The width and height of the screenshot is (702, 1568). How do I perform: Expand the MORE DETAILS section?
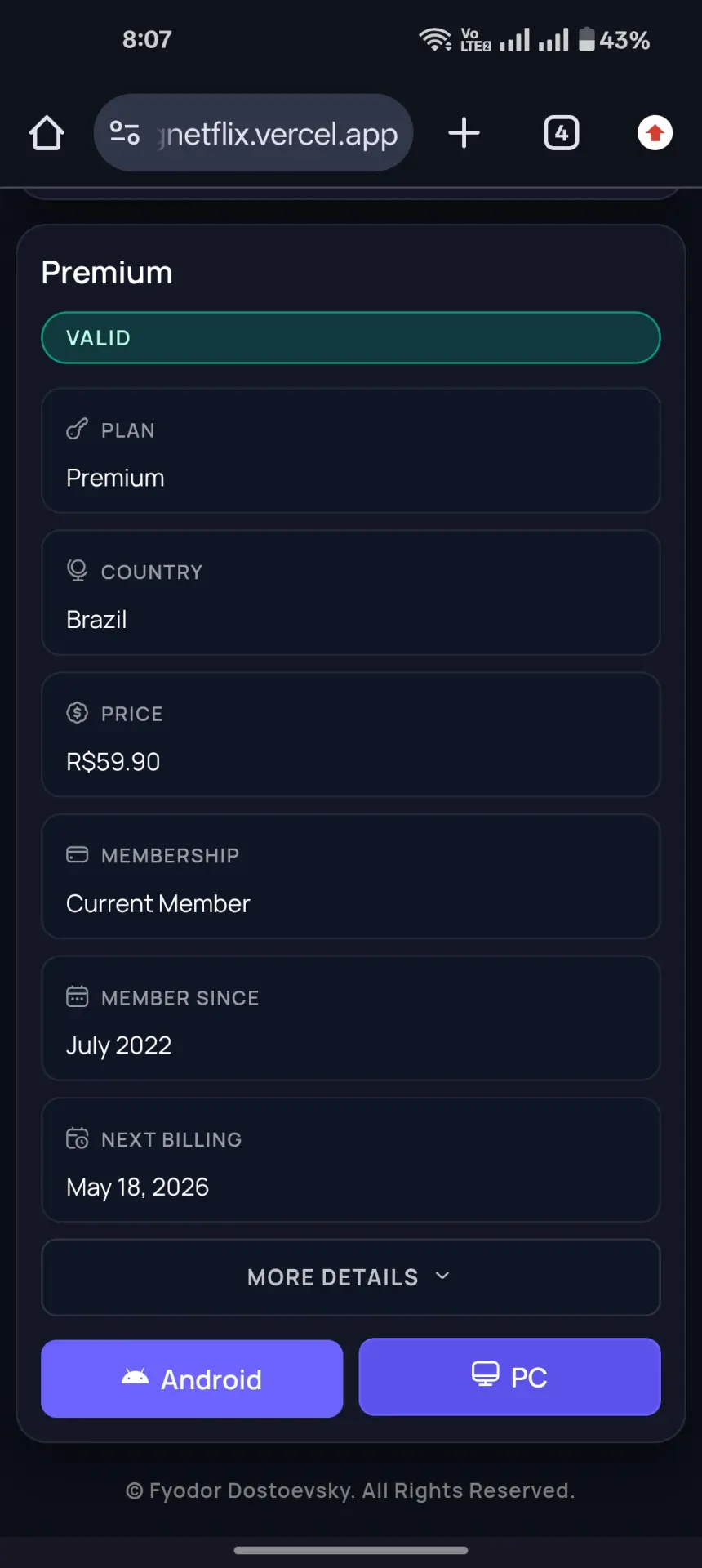351,1277
